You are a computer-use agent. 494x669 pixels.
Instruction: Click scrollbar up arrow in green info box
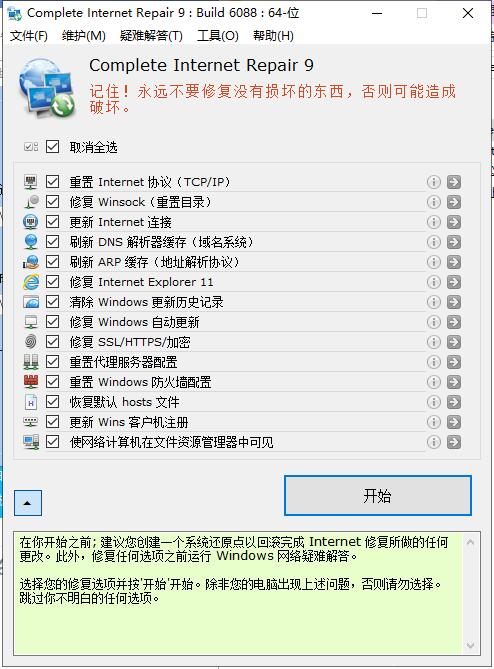(x=471, y=543)
